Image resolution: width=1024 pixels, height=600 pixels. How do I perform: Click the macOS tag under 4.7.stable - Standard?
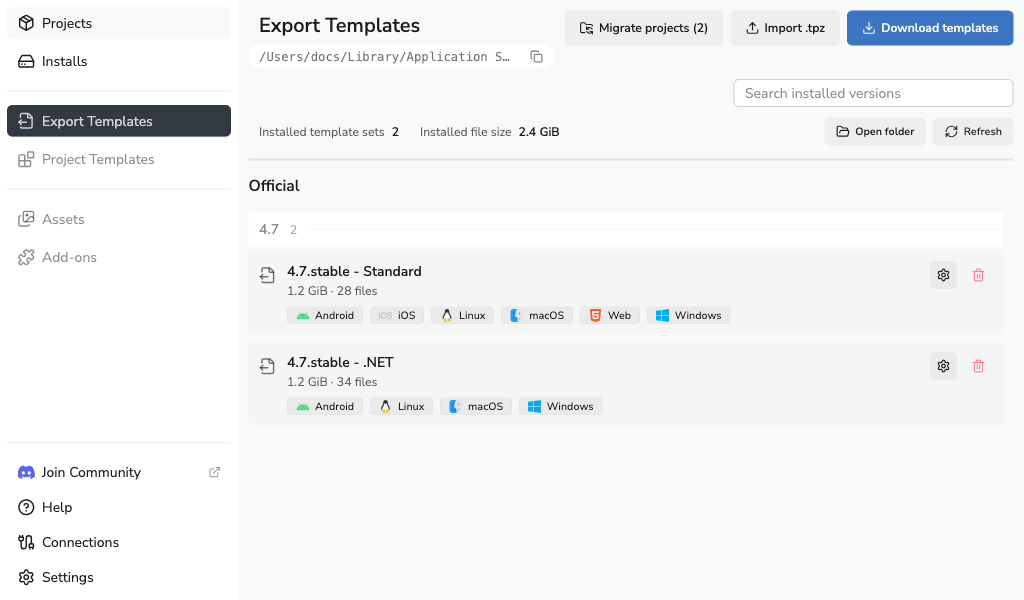click(x=537, y=315)
